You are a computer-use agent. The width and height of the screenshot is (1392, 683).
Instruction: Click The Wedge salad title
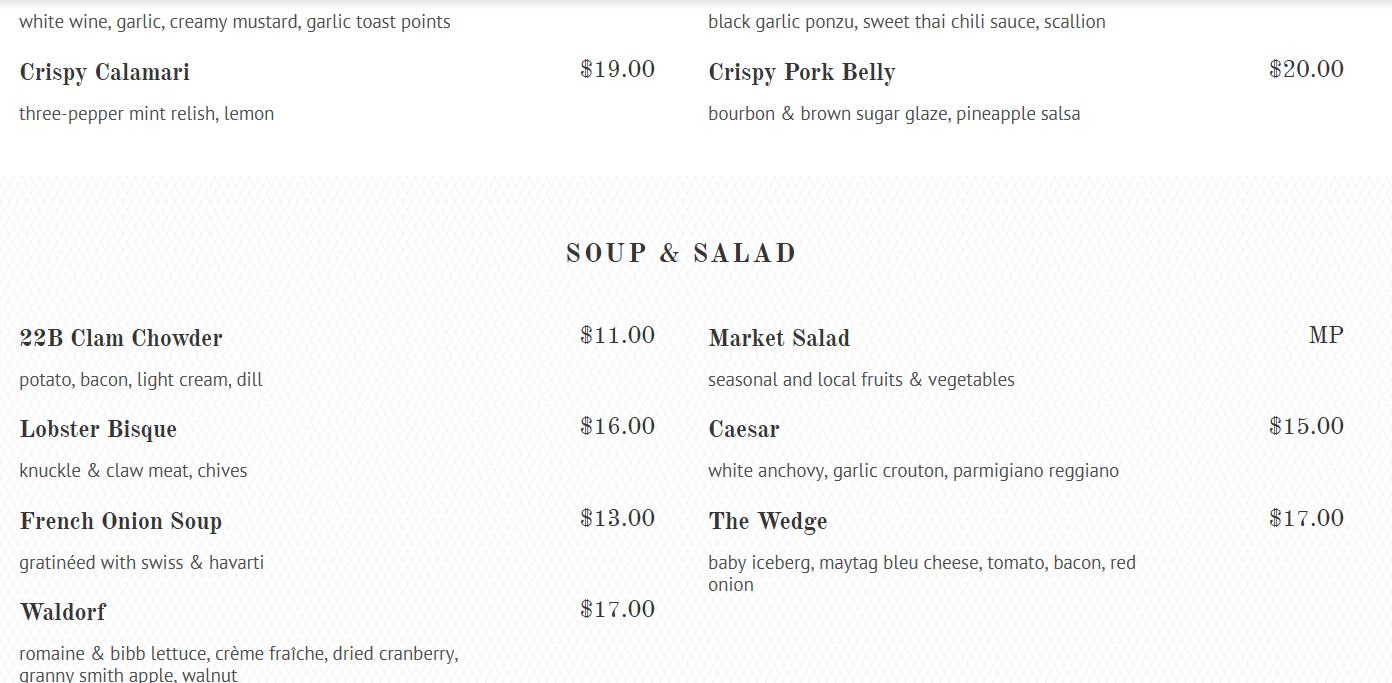767,521
